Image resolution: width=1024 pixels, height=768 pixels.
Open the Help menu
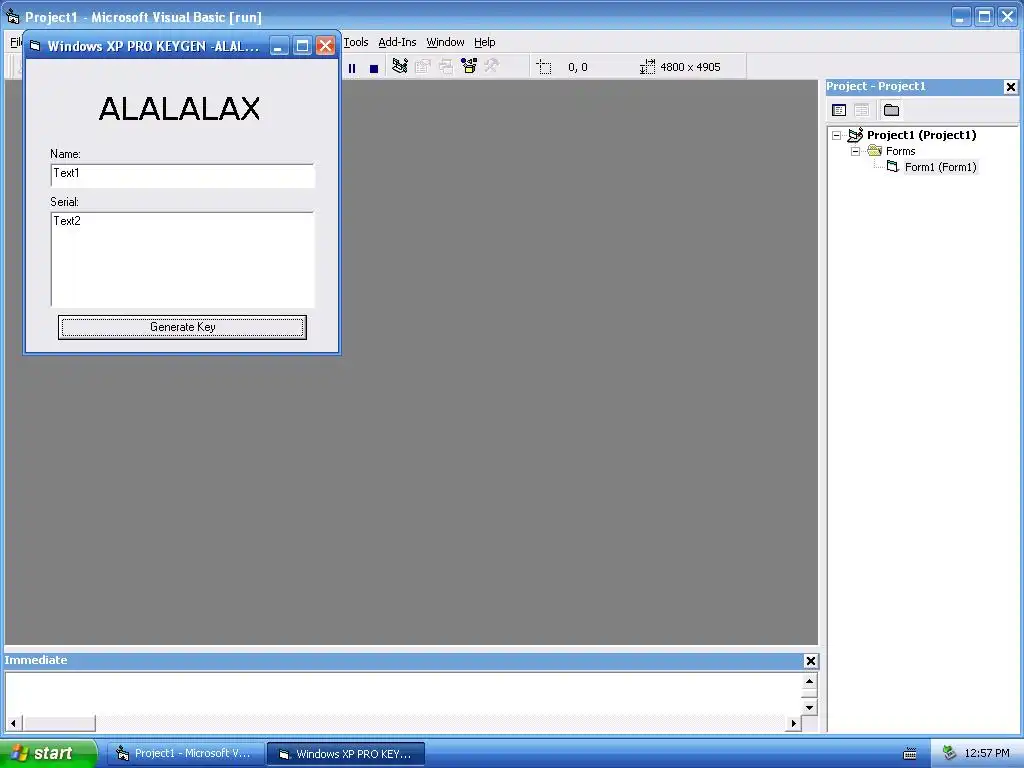click(x=485, y=42)
